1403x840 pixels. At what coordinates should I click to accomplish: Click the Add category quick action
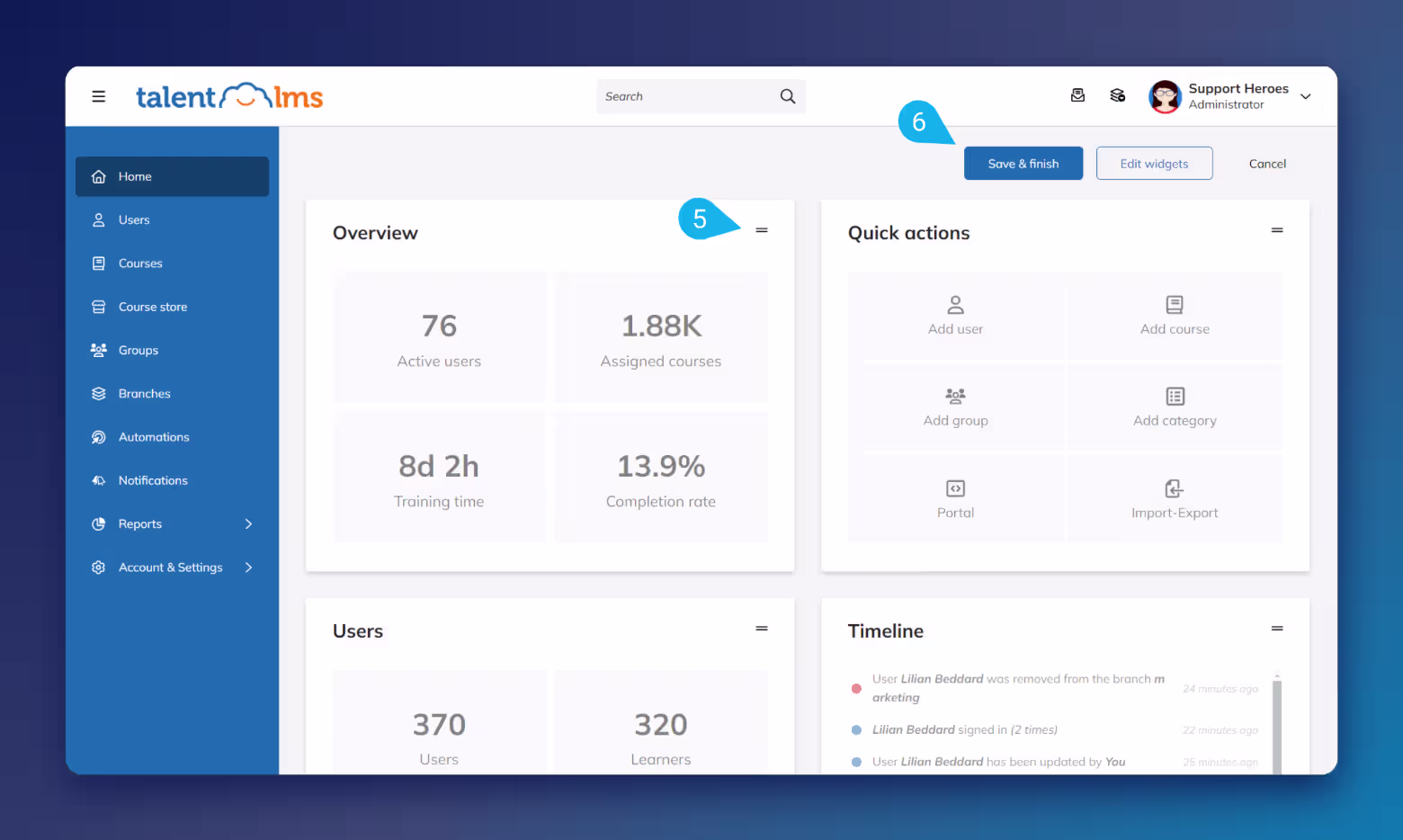click(x=1175, y=407)
